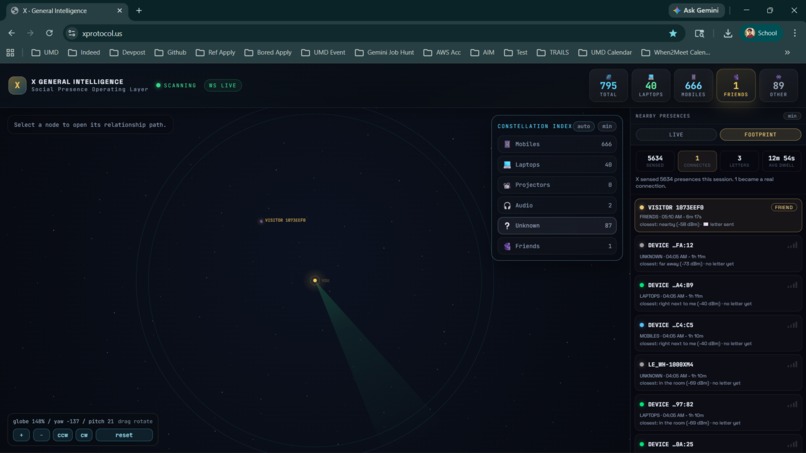Image resolution: width=806 pixels, height=453 pixels.
Task: Minimize the Constellation Index panel
Action: pyautogui.click(x=607, y=126)
